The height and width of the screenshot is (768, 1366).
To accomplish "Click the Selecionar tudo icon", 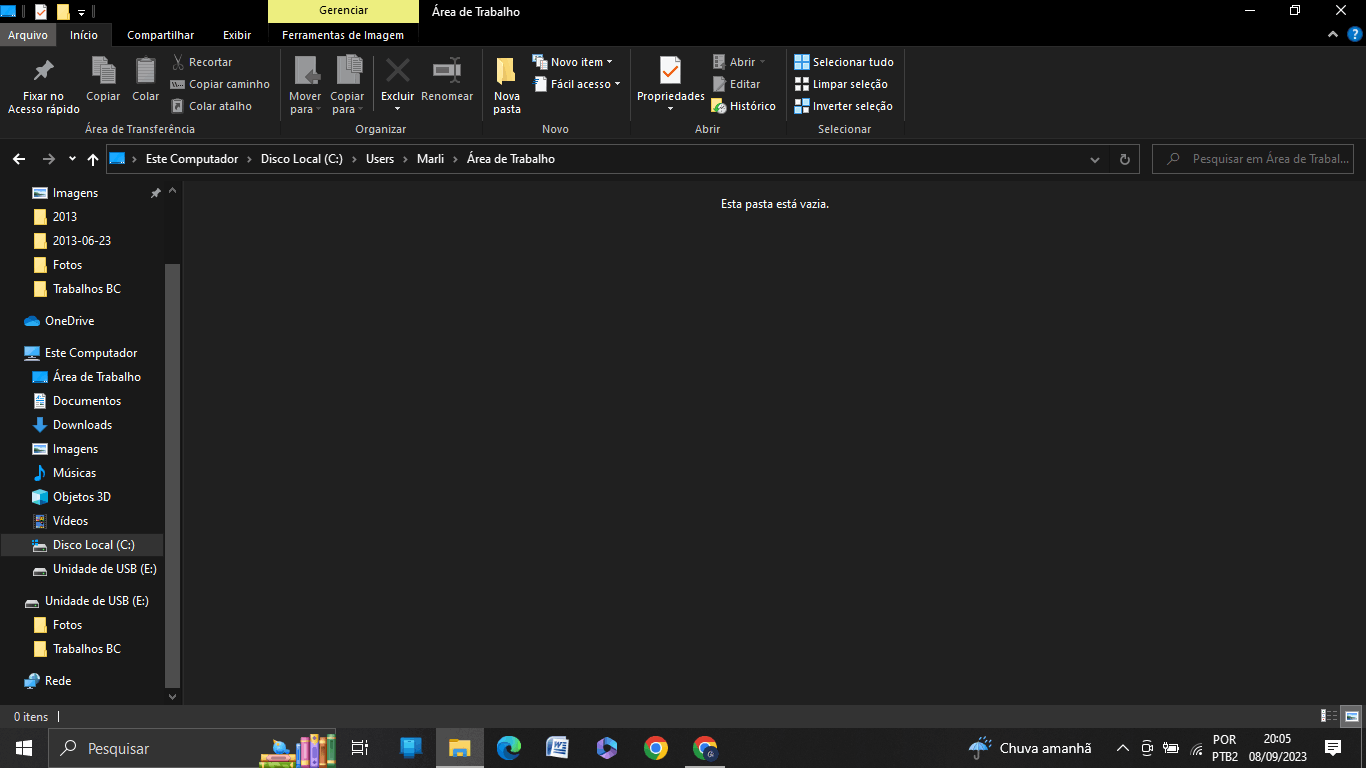I will click(801, 62).
